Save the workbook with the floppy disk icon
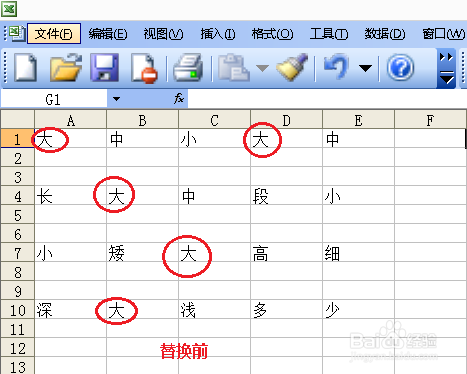This screenshot has width=467, height=374. 104,68
